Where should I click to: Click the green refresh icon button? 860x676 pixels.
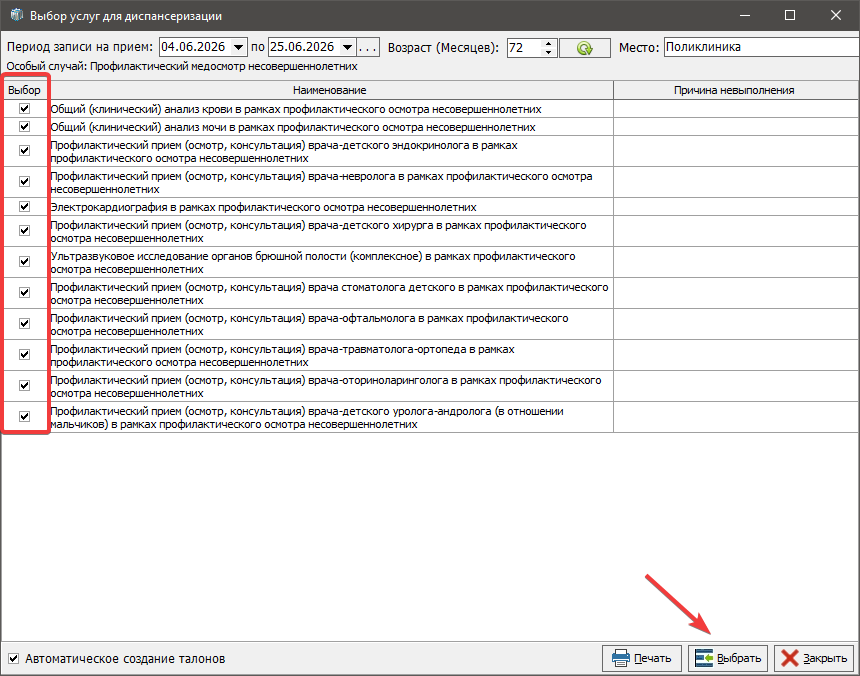(585, 48)
